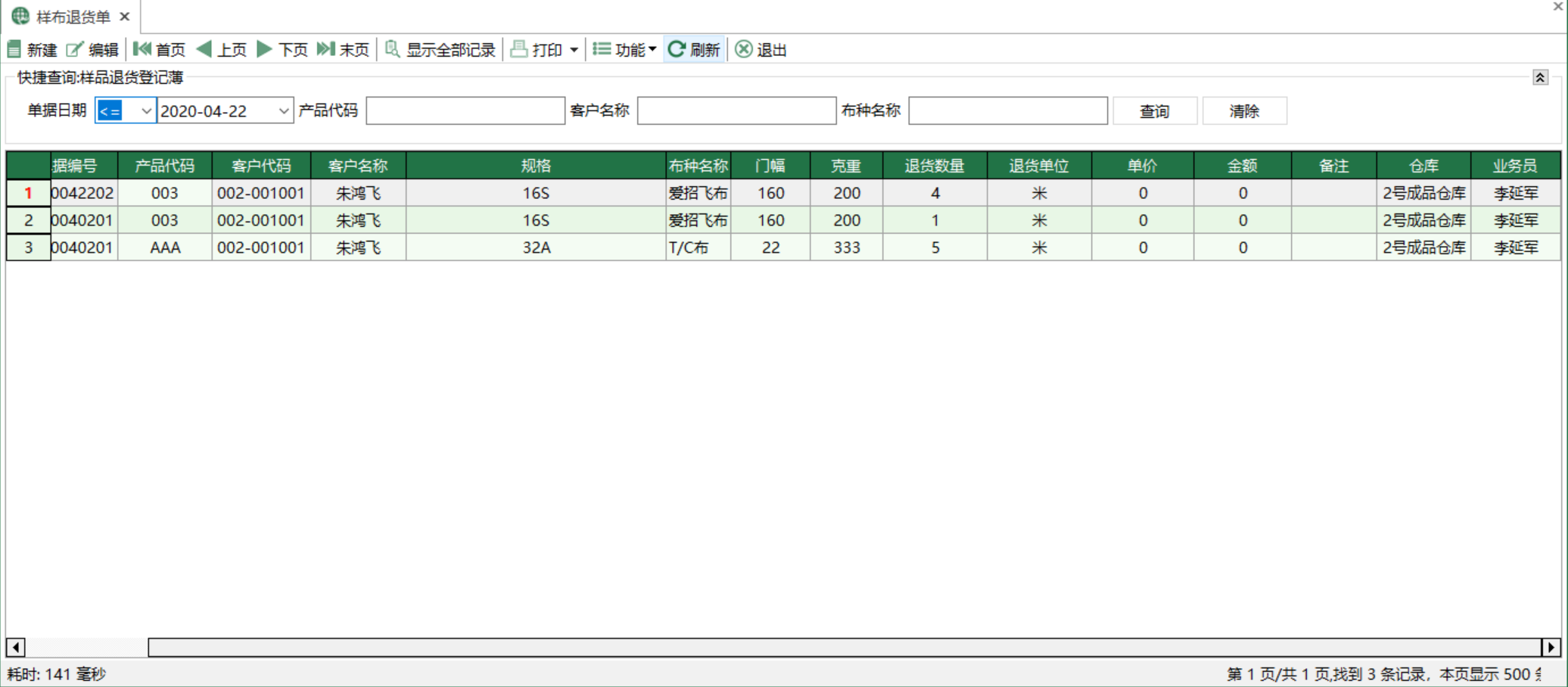
Task: Click the AAA product code cell
Action: pos(165,247)
